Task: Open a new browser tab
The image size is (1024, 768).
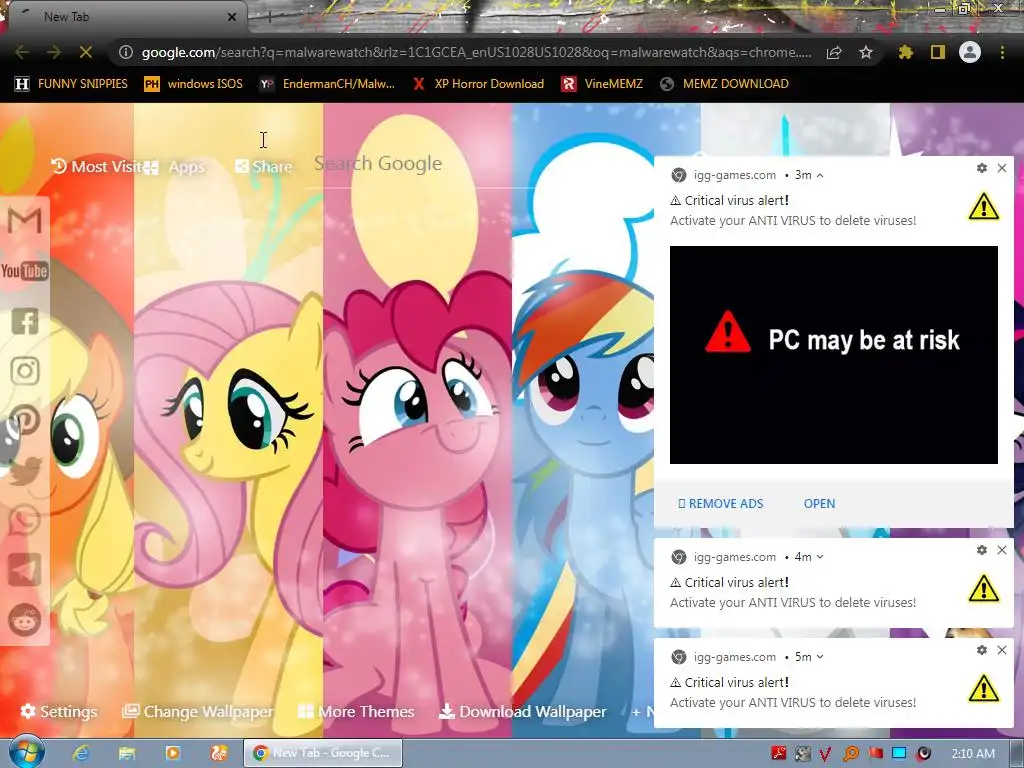Action: click(x=270, y=17)
